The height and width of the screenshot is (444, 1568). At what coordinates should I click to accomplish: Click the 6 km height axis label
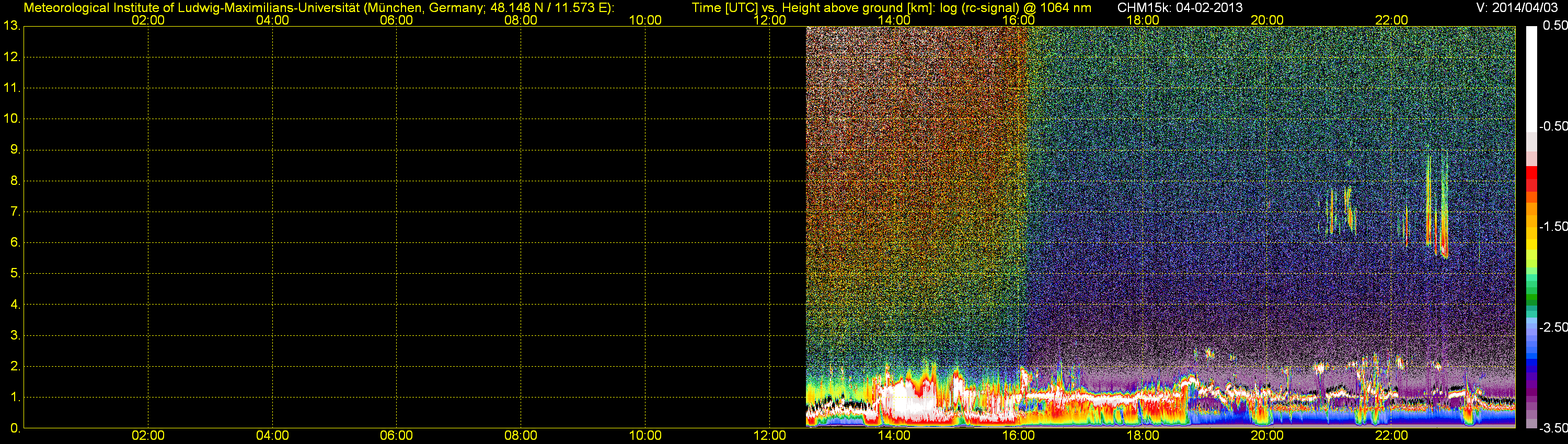pyautogui.click(x=15, y=243)
